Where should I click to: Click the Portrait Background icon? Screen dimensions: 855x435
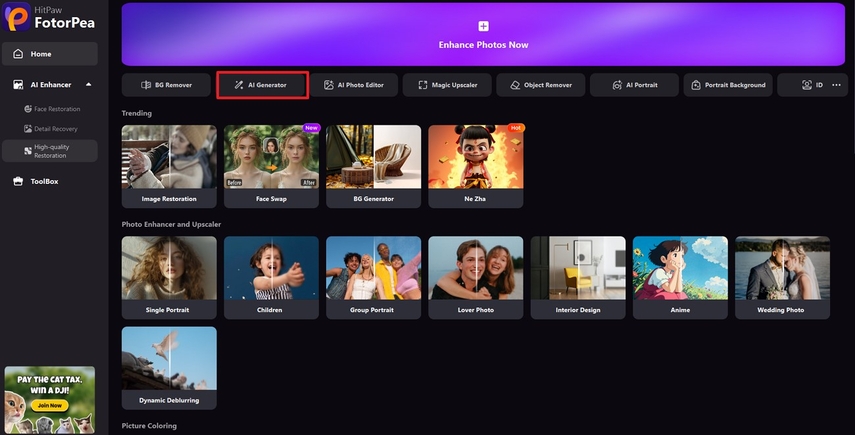(x=696, y=85)
